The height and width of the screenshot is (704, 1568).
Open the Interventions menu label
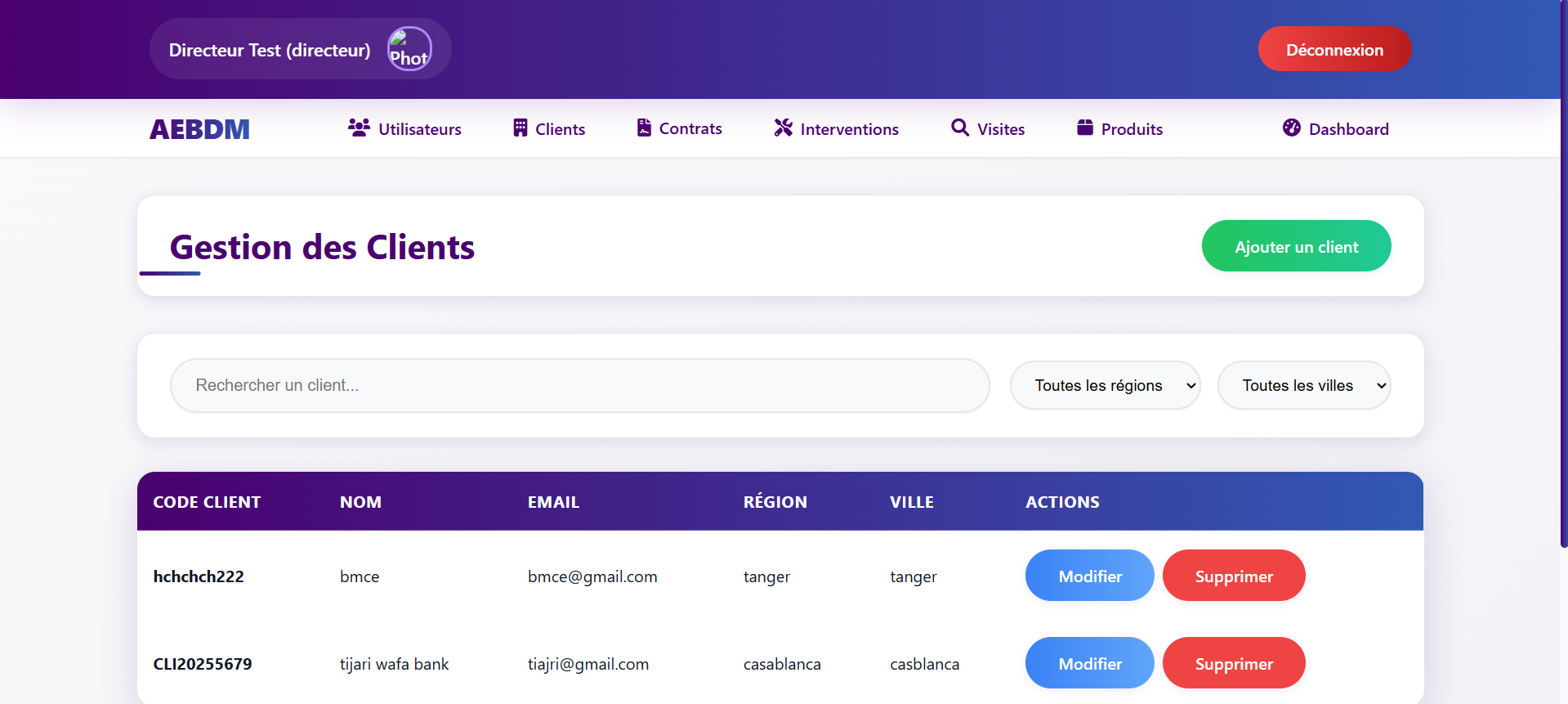pyautogui.click(x=849, y=129)
